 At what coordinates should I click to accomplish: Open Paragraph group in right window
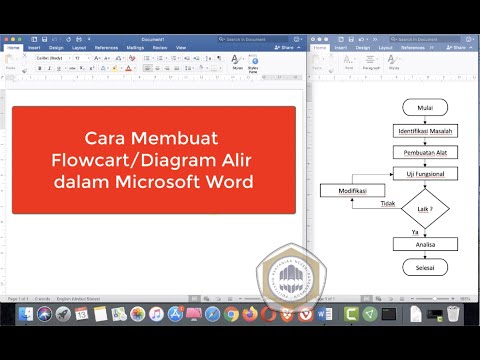coord(371,62)
